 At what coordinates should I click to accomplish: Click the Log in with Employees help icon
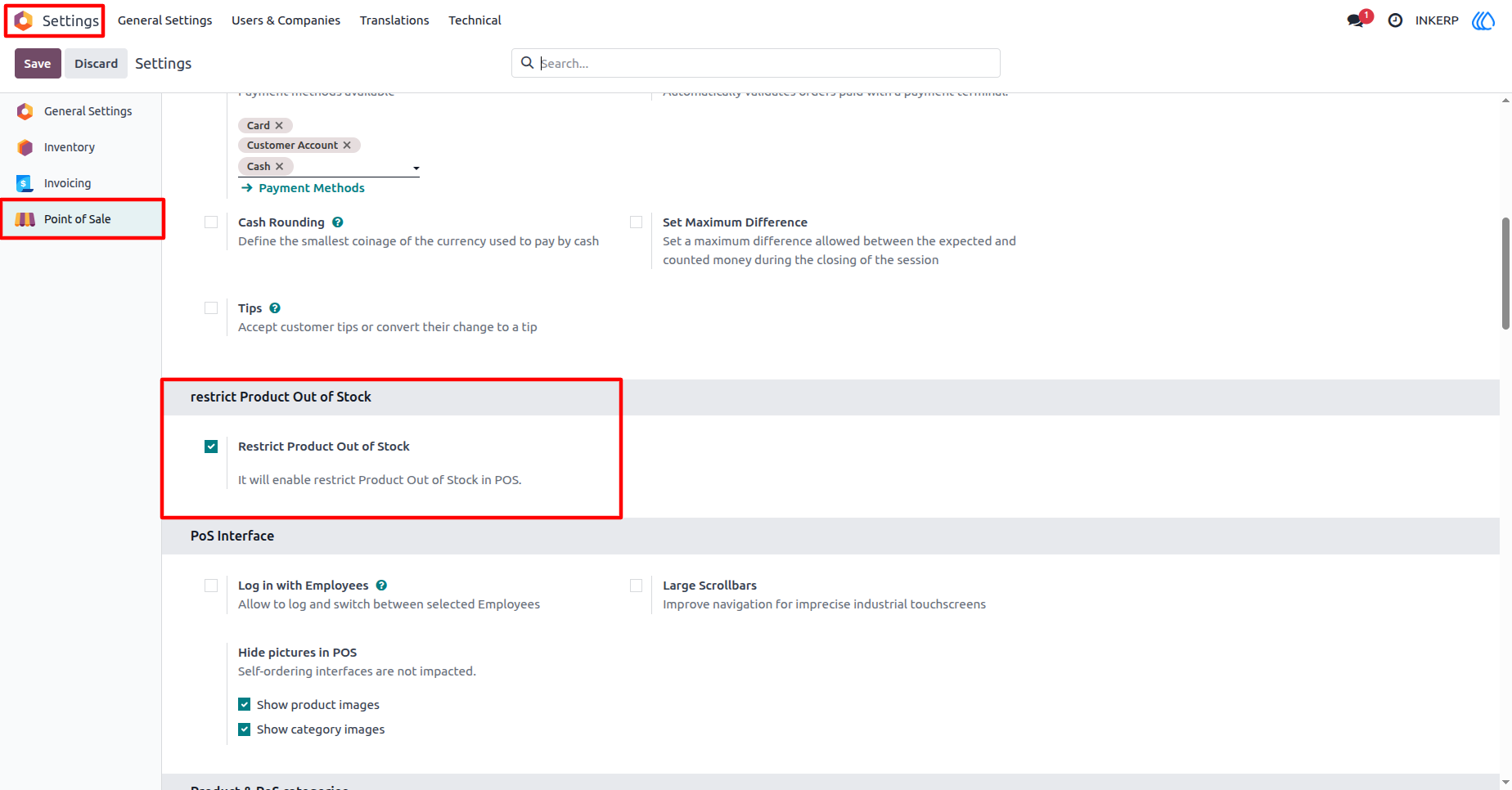point(381,586)
